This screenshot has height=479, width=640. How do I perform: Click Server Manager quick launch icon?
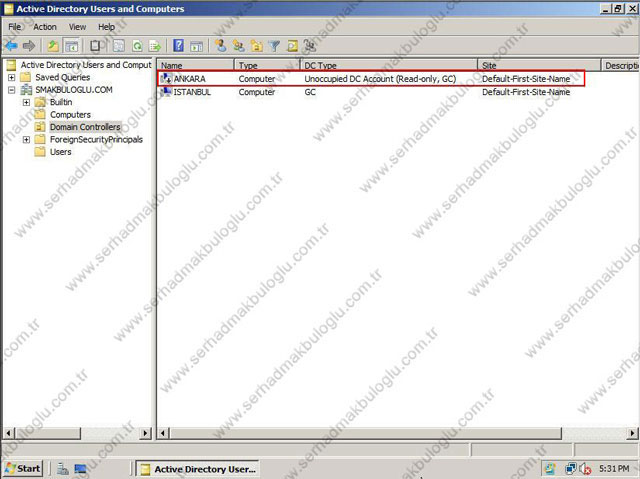tap(62, 469)
